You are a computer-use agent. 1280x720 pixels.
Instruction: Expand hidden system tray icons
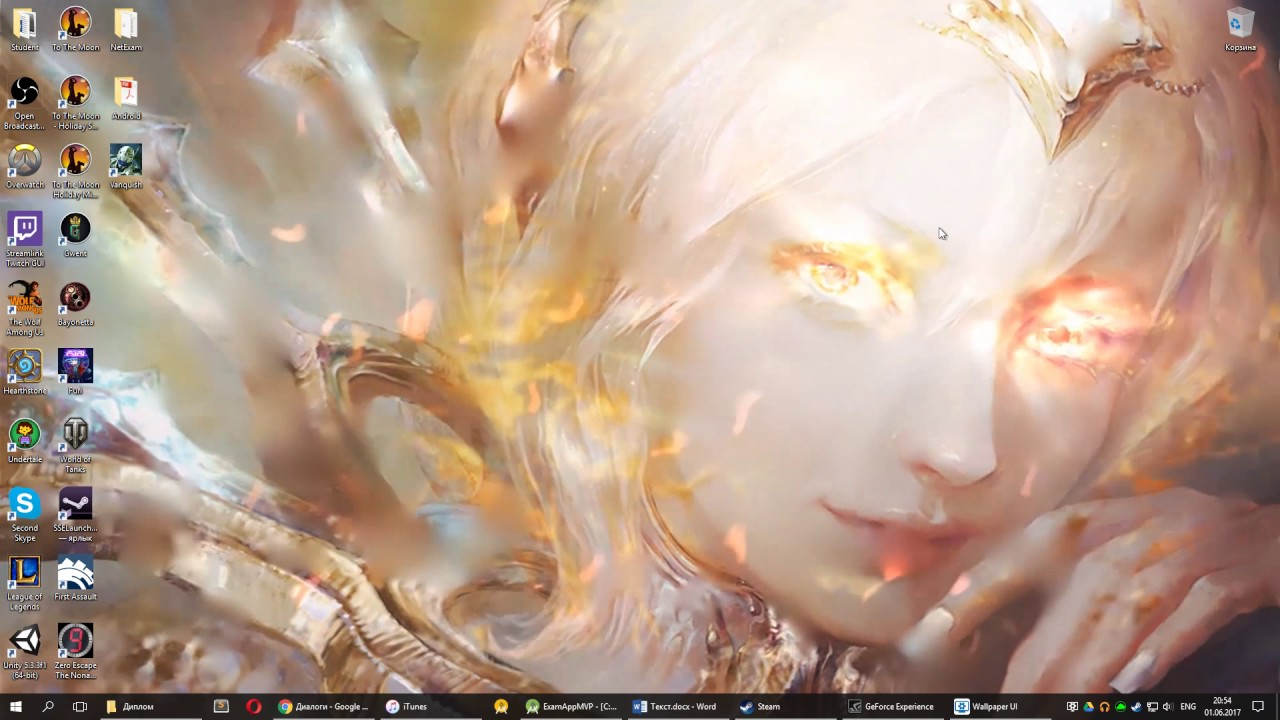[1073, 706]
